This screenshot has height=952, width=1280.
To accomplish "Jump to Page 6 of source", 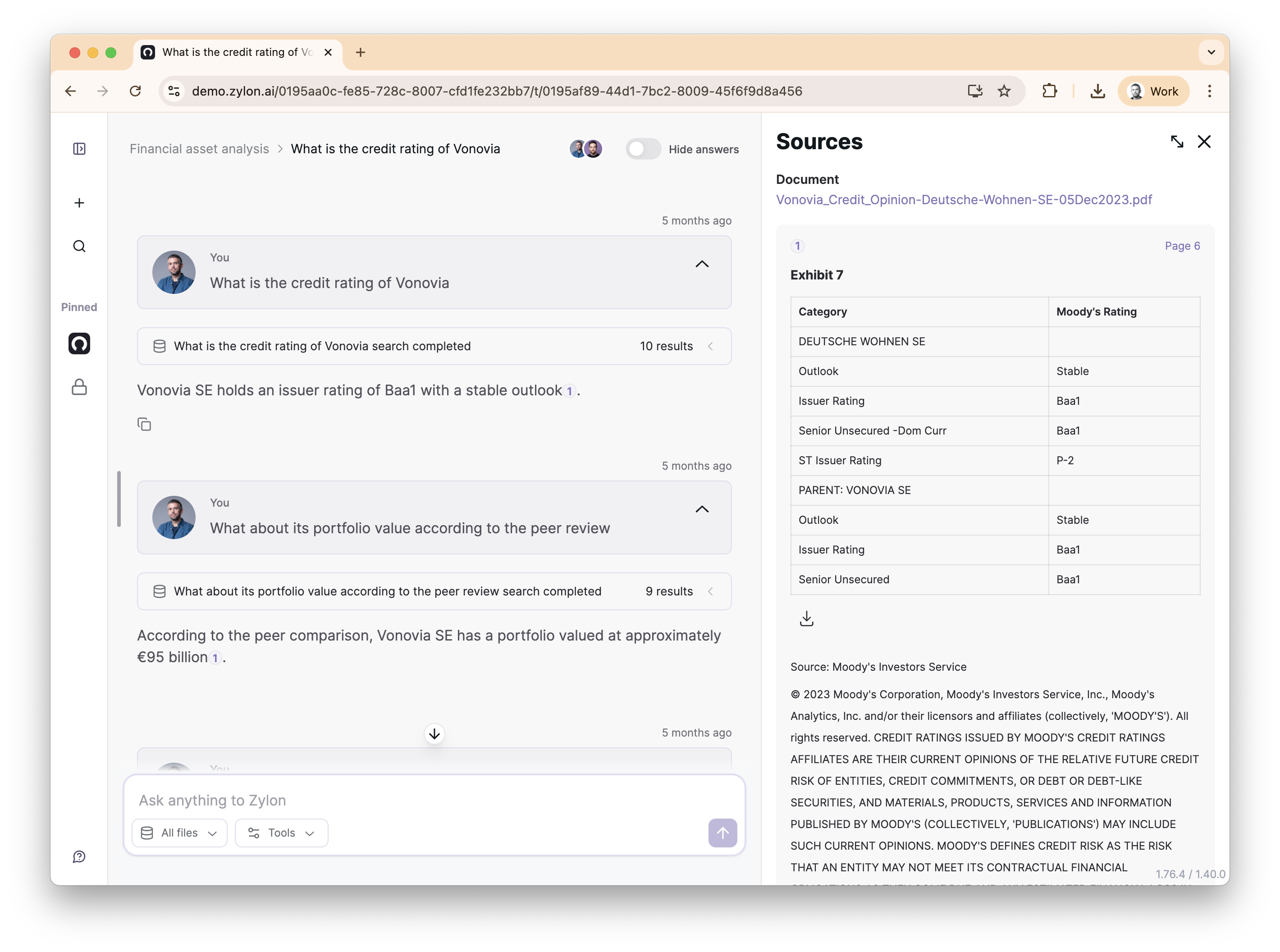I will (1182, 246).
